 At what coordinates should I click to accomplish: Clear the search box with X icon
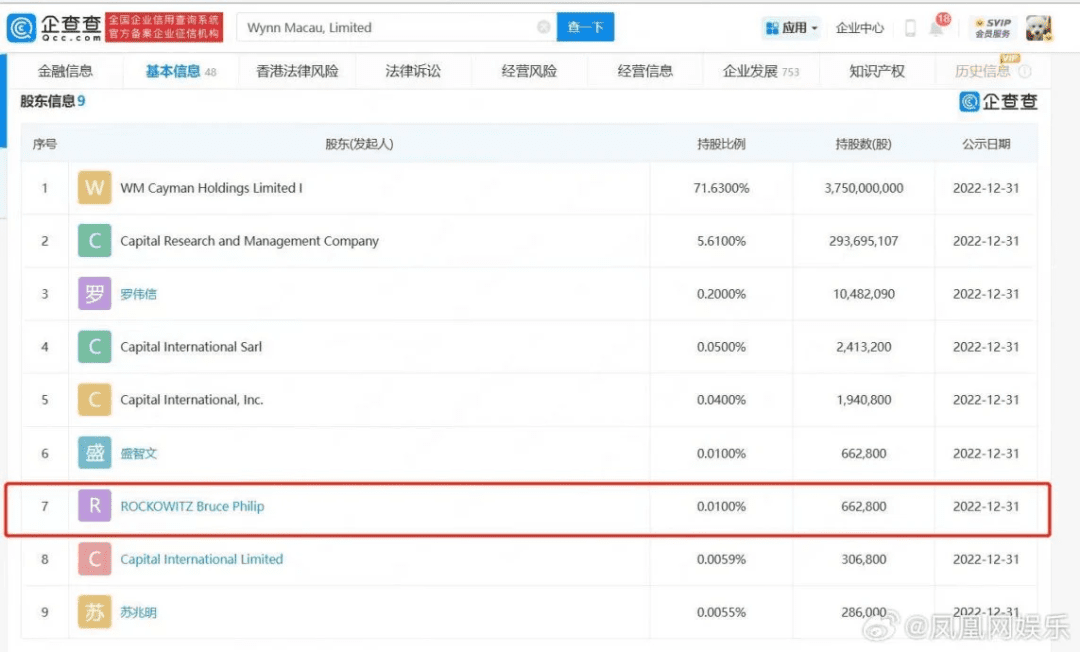point(543,28)
